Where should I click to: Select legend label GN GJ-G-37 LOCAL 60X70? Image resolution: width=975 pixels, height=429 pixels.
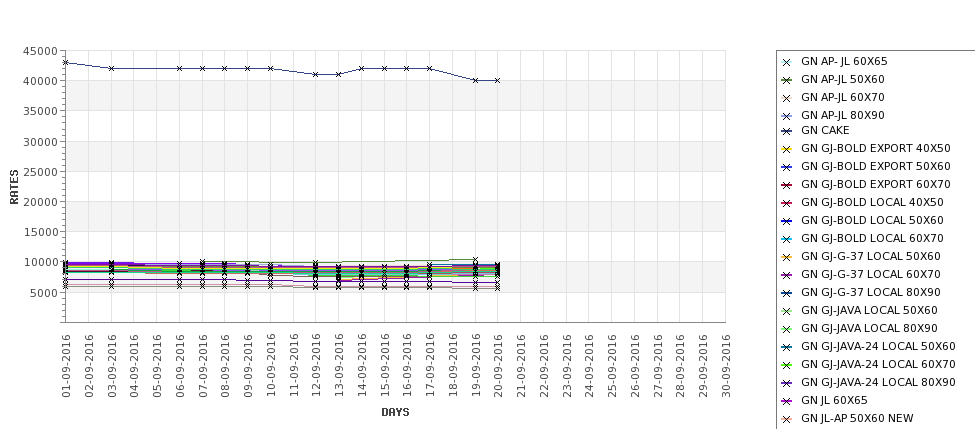coord(871,275)
